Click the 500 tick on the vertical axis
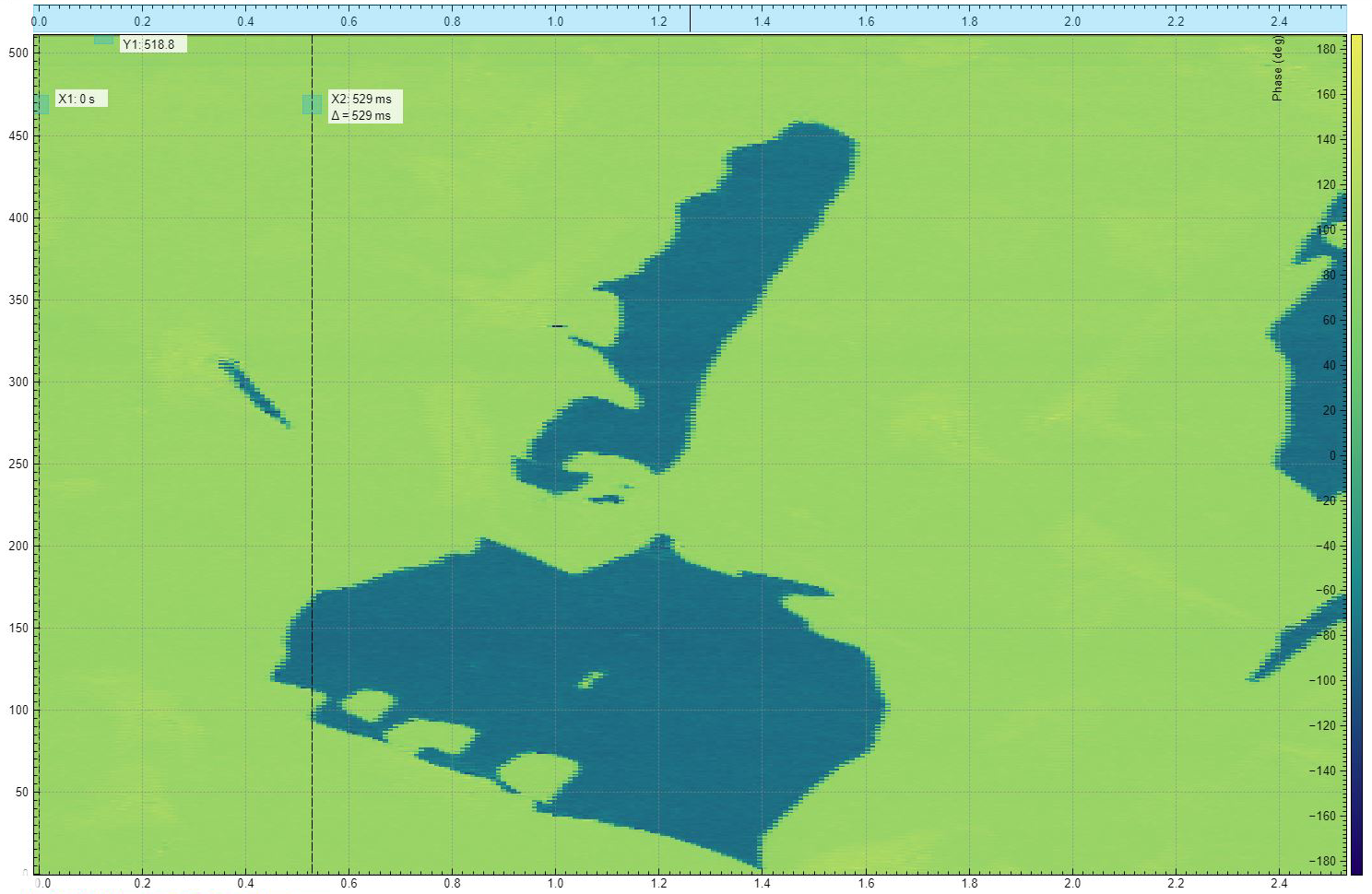The image size is (1372, 894). [17, 53]
